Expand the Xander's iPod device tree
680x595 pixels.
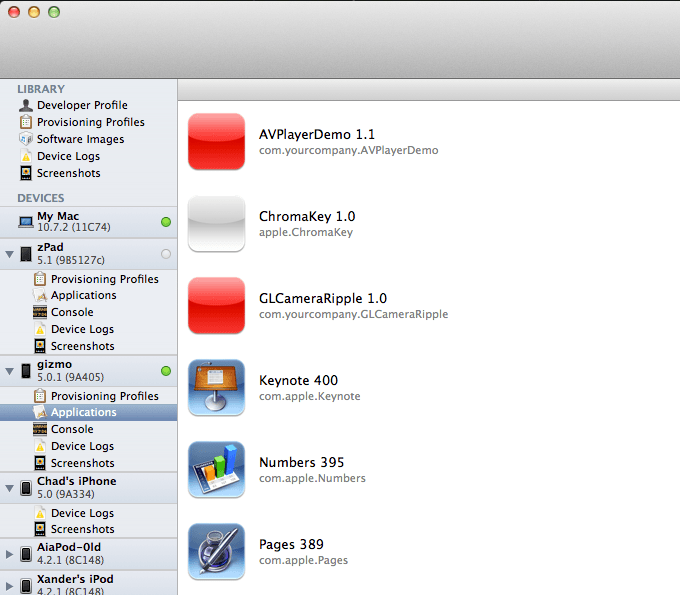(x=9, y=586)
